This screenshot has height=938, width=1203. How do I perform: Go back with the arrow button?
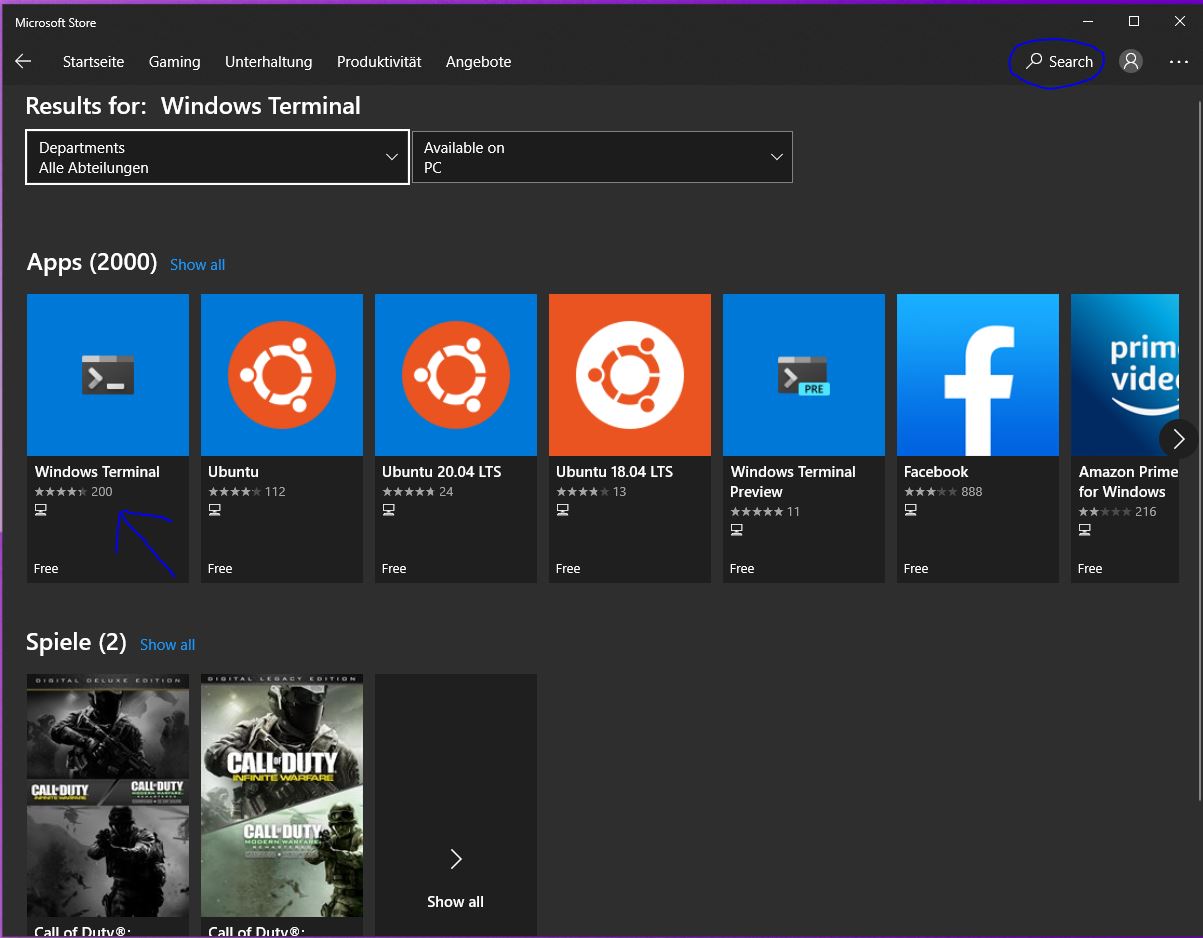click(23, 61)
